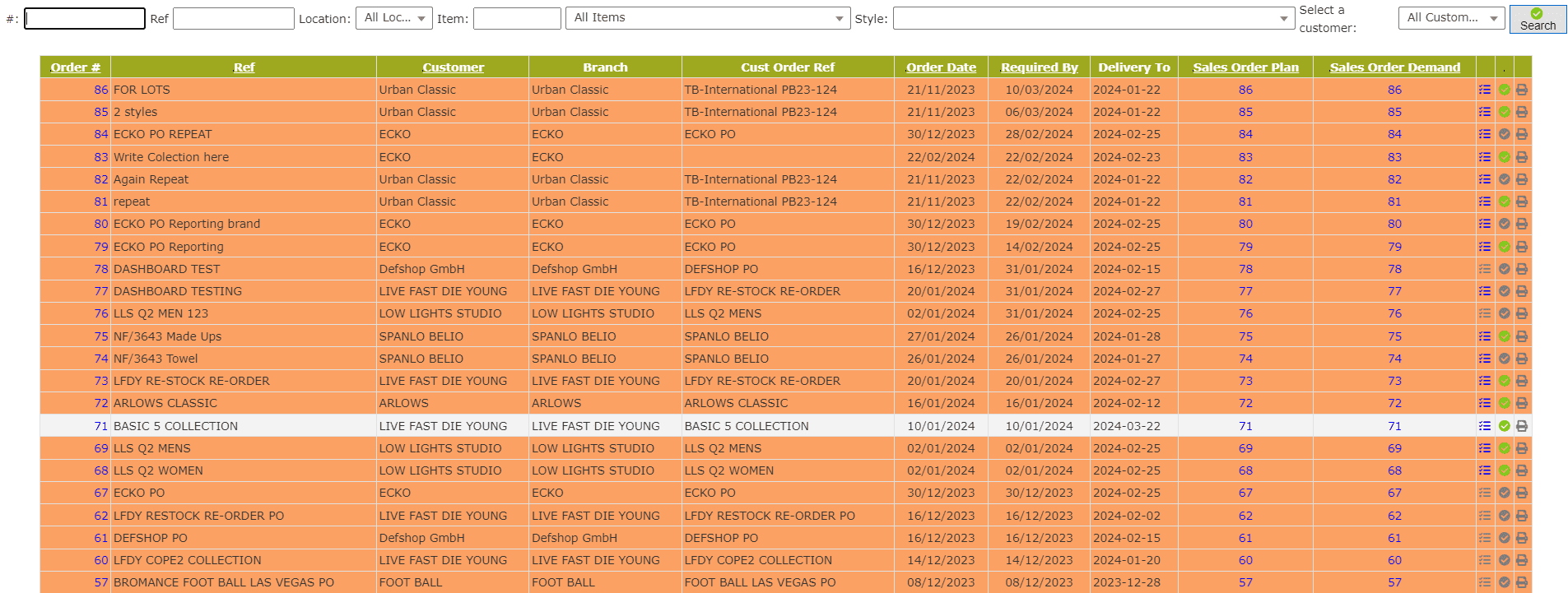Click the Search button
This screenshot has height=593, width=1568.
(1537, 19)
